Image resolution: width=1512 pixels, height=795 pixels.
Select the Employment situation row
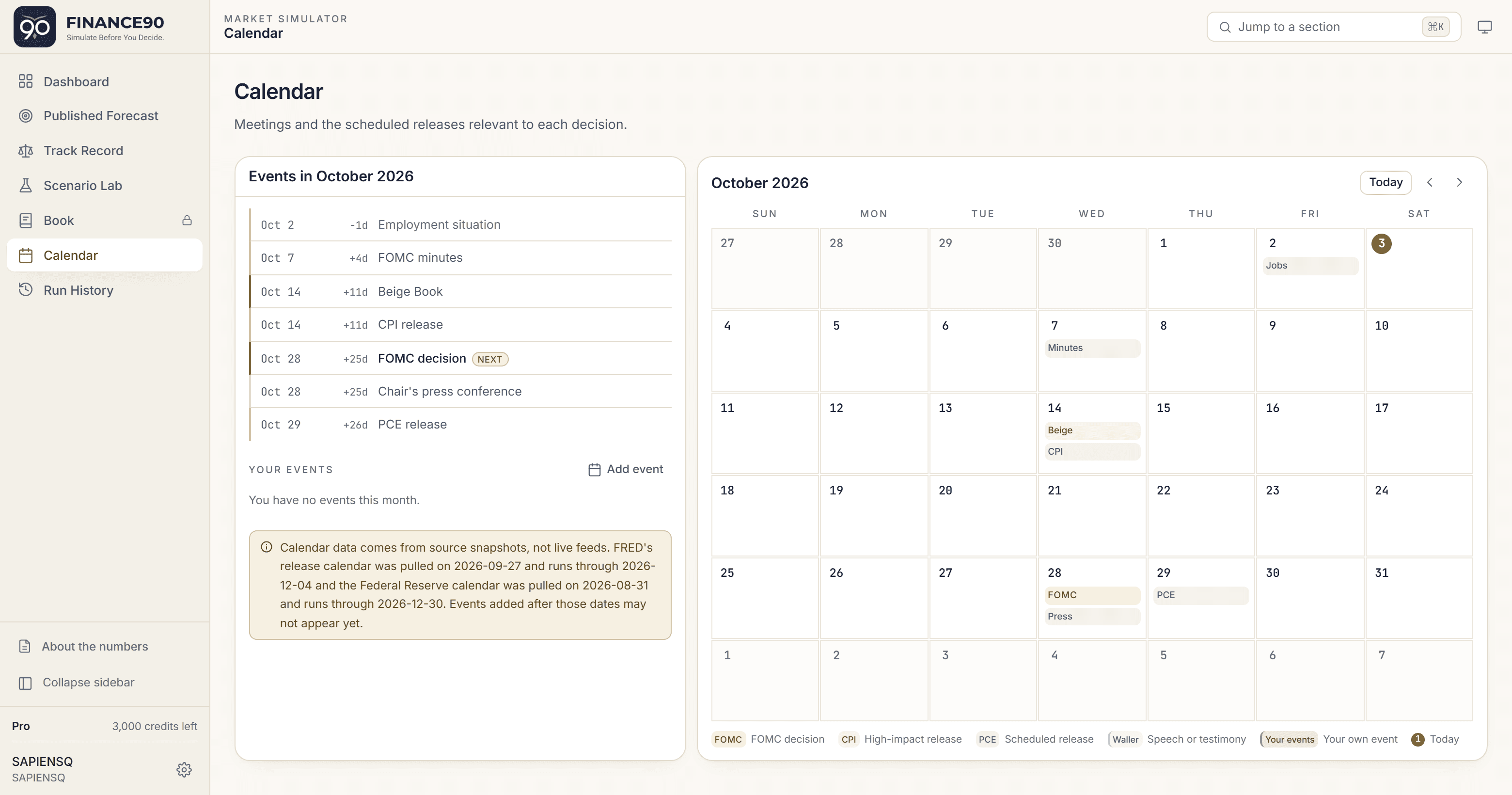click(460, 225)
